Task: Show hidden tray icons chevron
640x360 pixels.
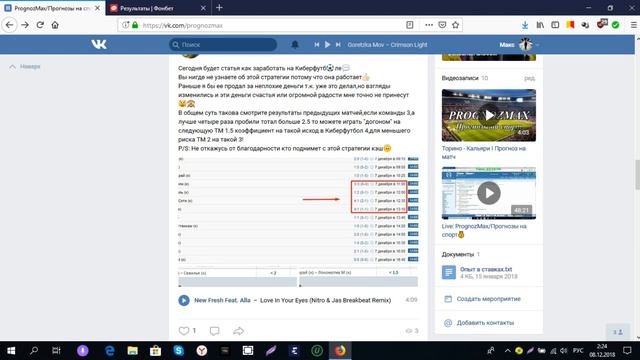Action: (507, 351)
